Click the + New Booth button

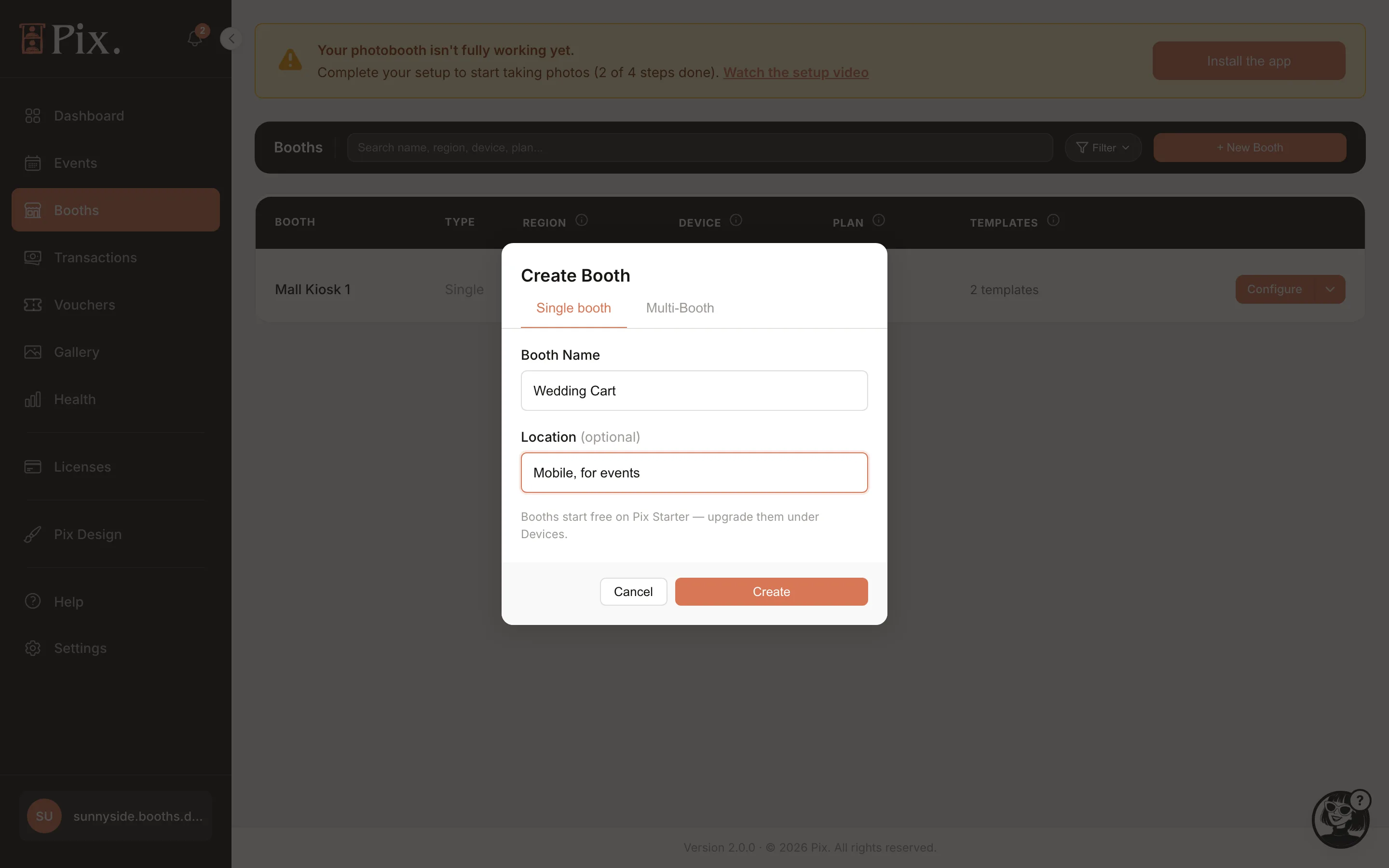(1250, 148)
